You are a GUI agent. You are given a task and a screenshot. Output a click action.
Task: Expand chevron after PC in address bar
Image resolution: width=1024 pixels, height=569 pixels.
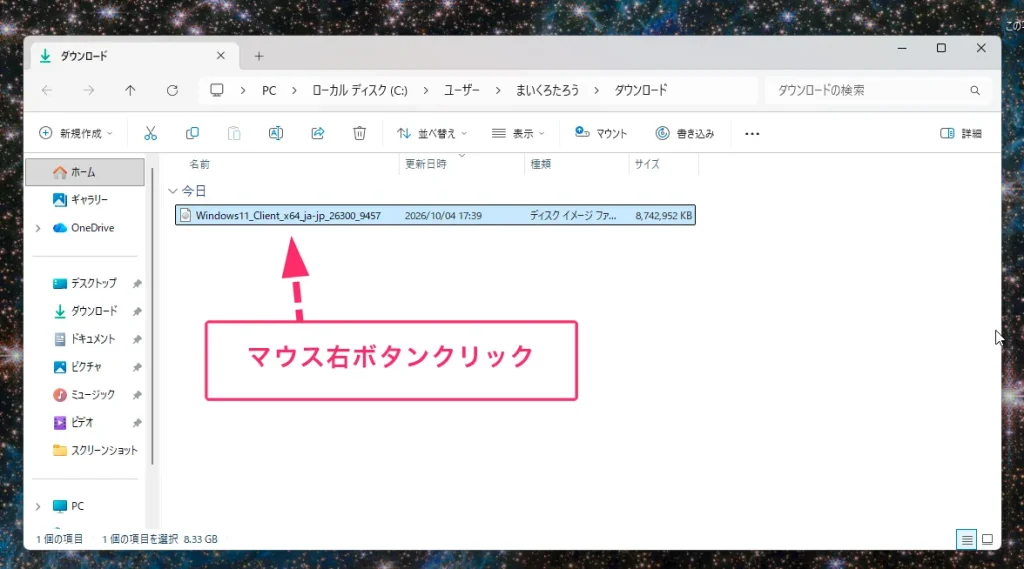(x=295, y=90)
